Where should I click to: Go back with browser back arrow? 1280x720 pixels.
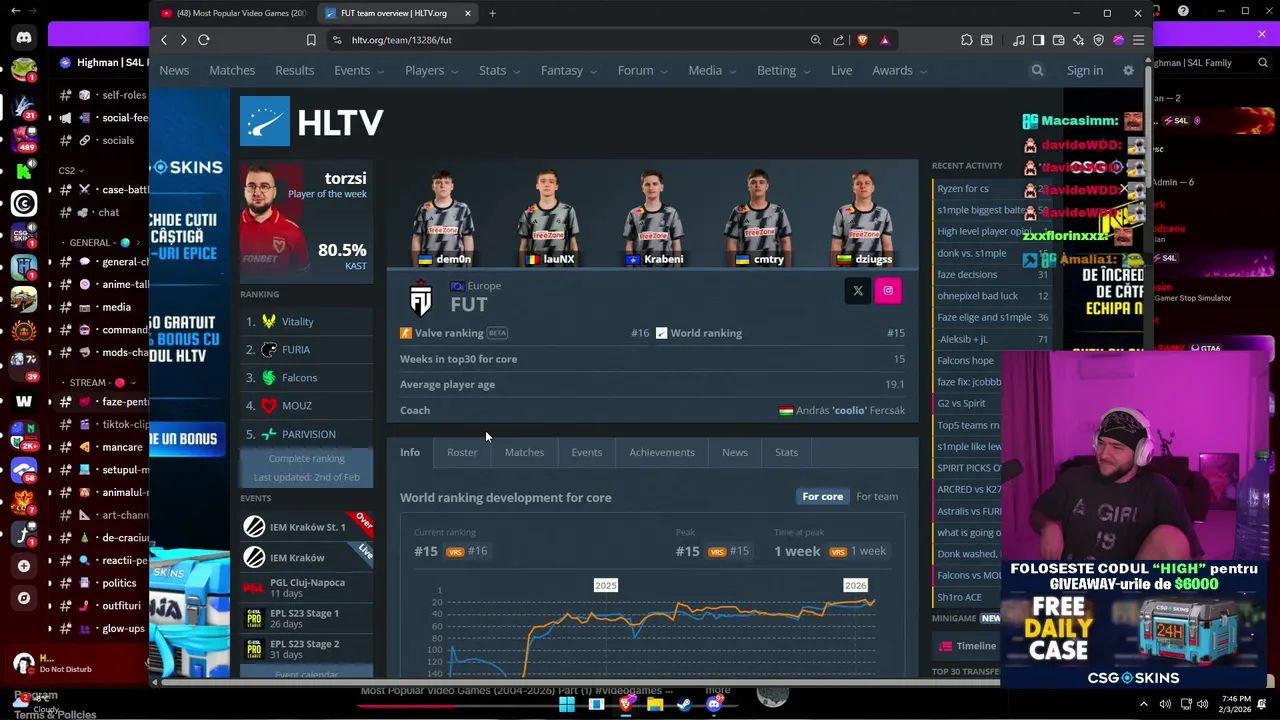164,40
